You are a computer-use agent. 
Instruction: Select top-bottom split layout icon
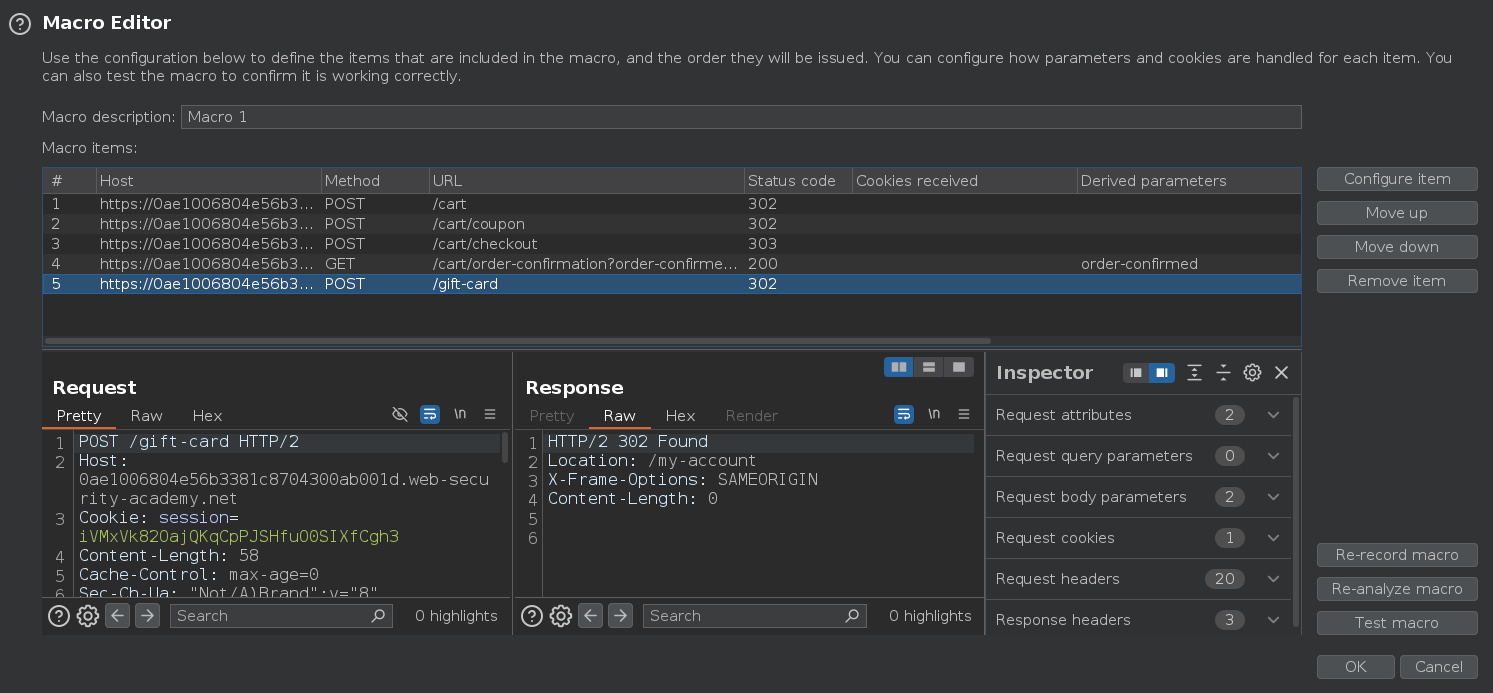click(x=929, y=367)
